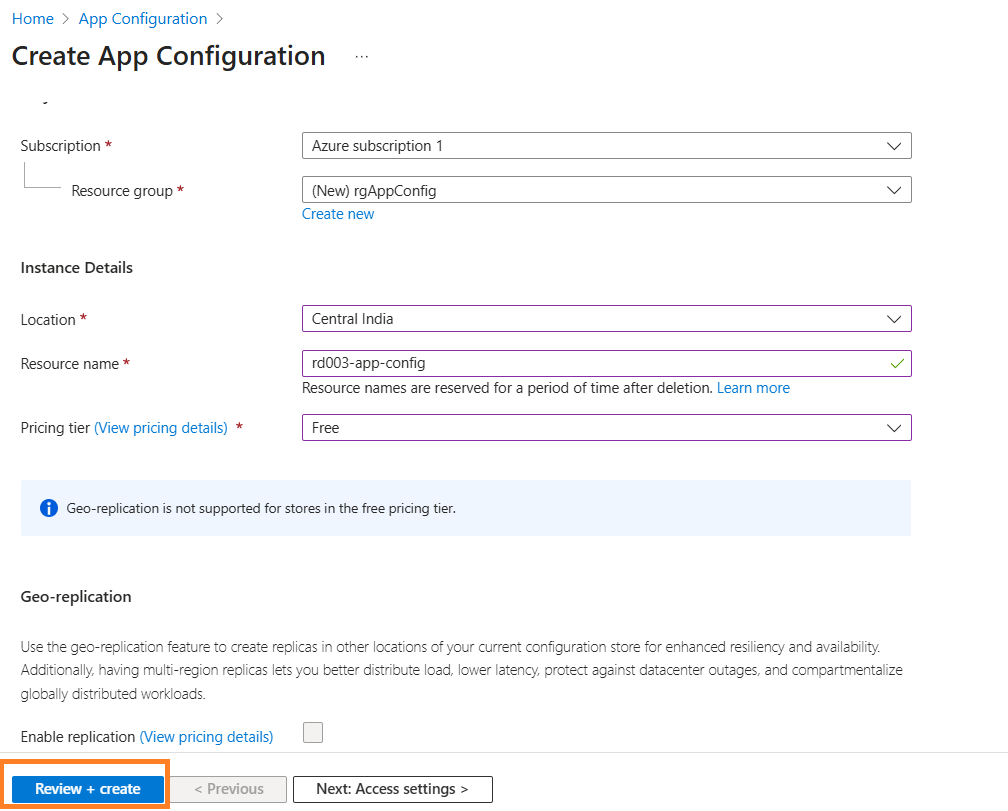Viewport: 1008px width, 811px height.
Task: Click the Location dropdown chevron
Action: [x=894, y=319]
